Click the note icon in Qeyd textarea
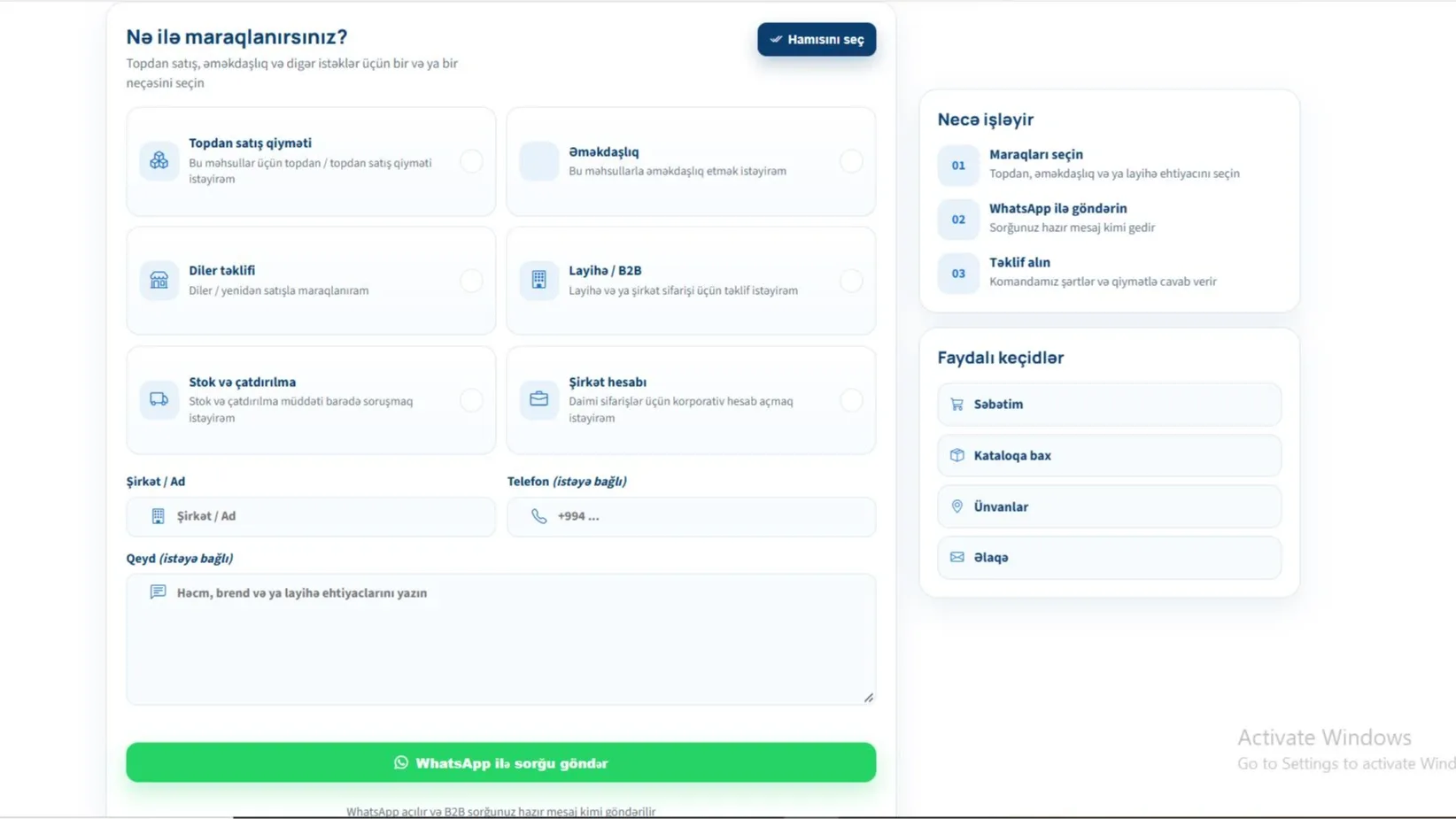This screenshot has height=819, width=1456. coord(158,591)
